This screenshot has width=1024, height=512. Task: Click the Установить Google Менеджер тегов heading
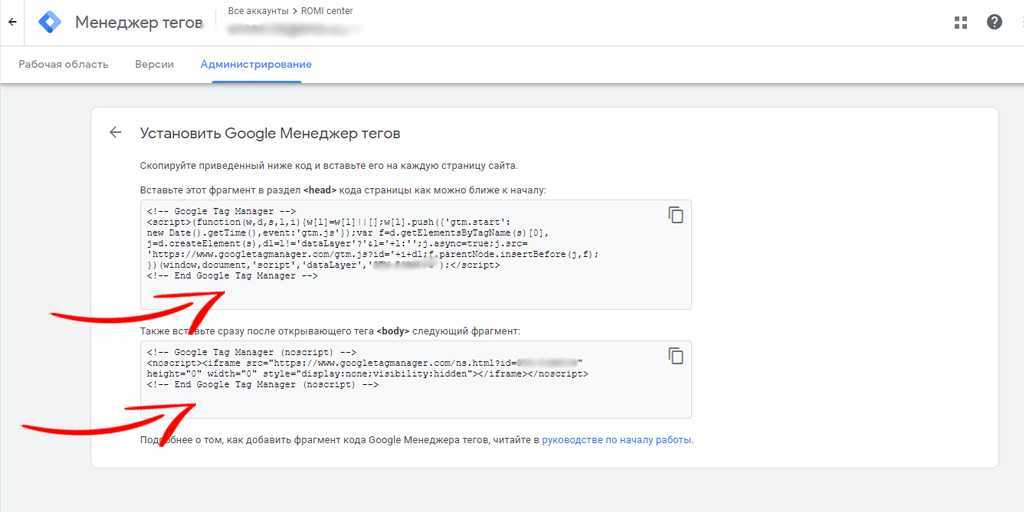coord(270,133)
